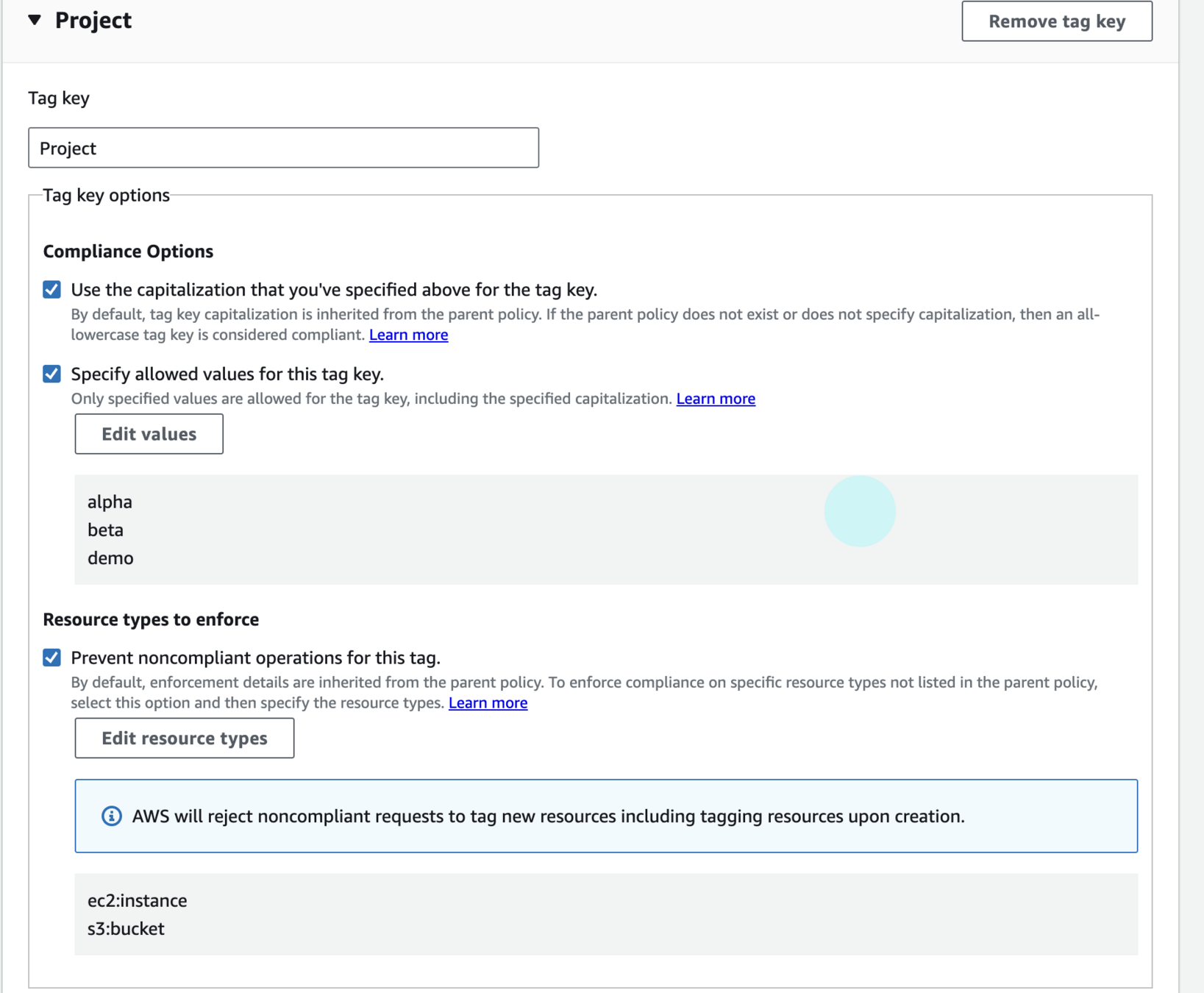Select the beta allowed value
Viewport: 1204px width, 993px height.
click(105, 530)
